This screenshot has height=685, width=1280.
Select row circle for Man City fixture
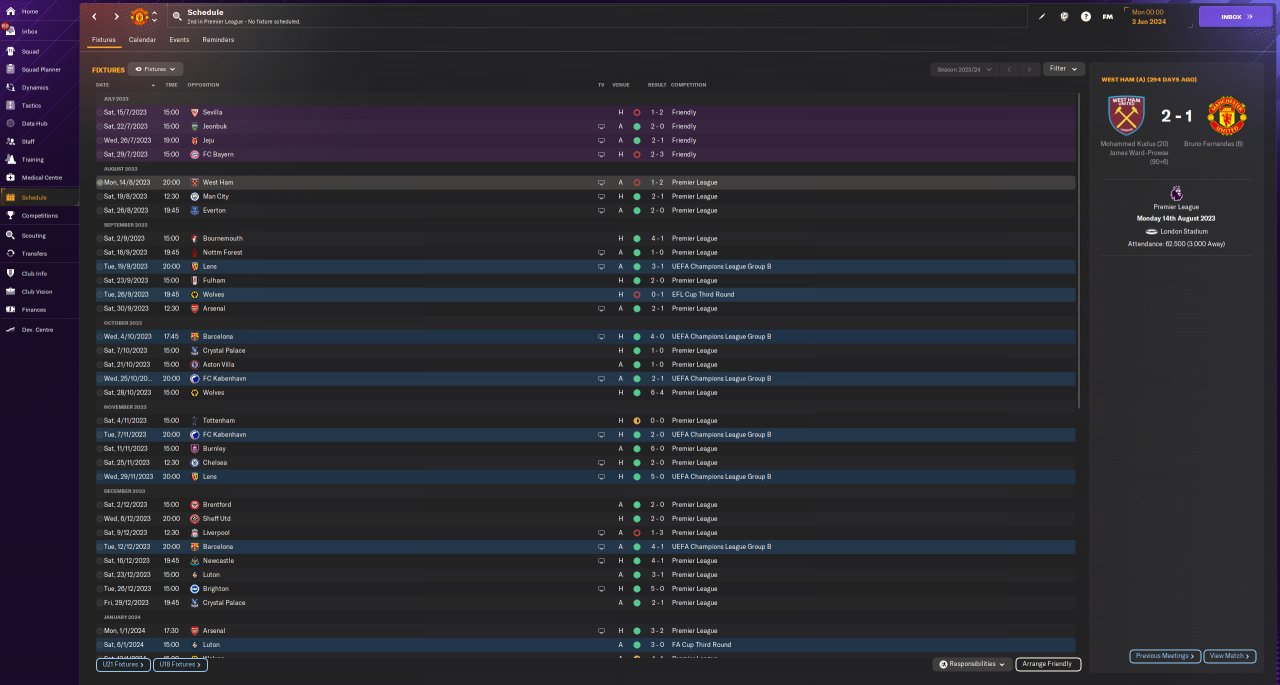[x=100, y=197]
